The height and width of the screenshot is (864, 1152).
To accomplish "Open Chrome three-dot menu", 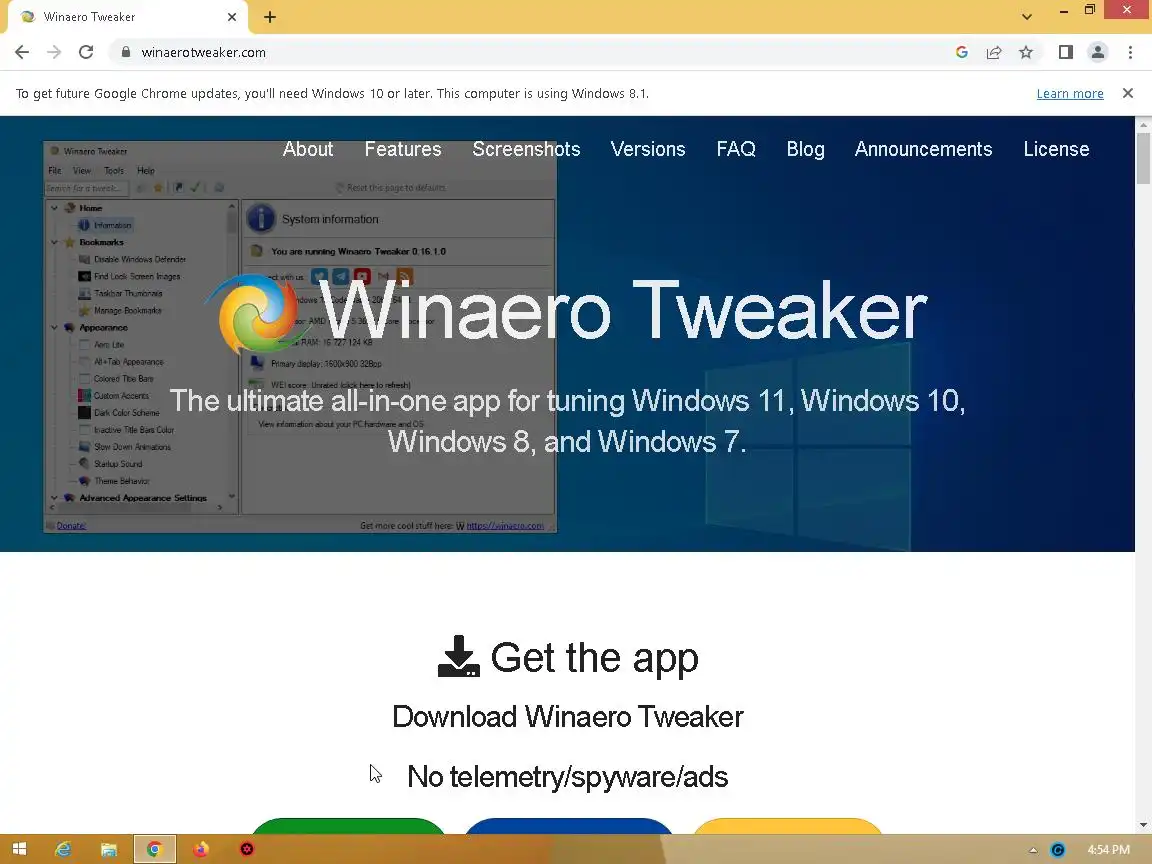I will point(1130,52).
